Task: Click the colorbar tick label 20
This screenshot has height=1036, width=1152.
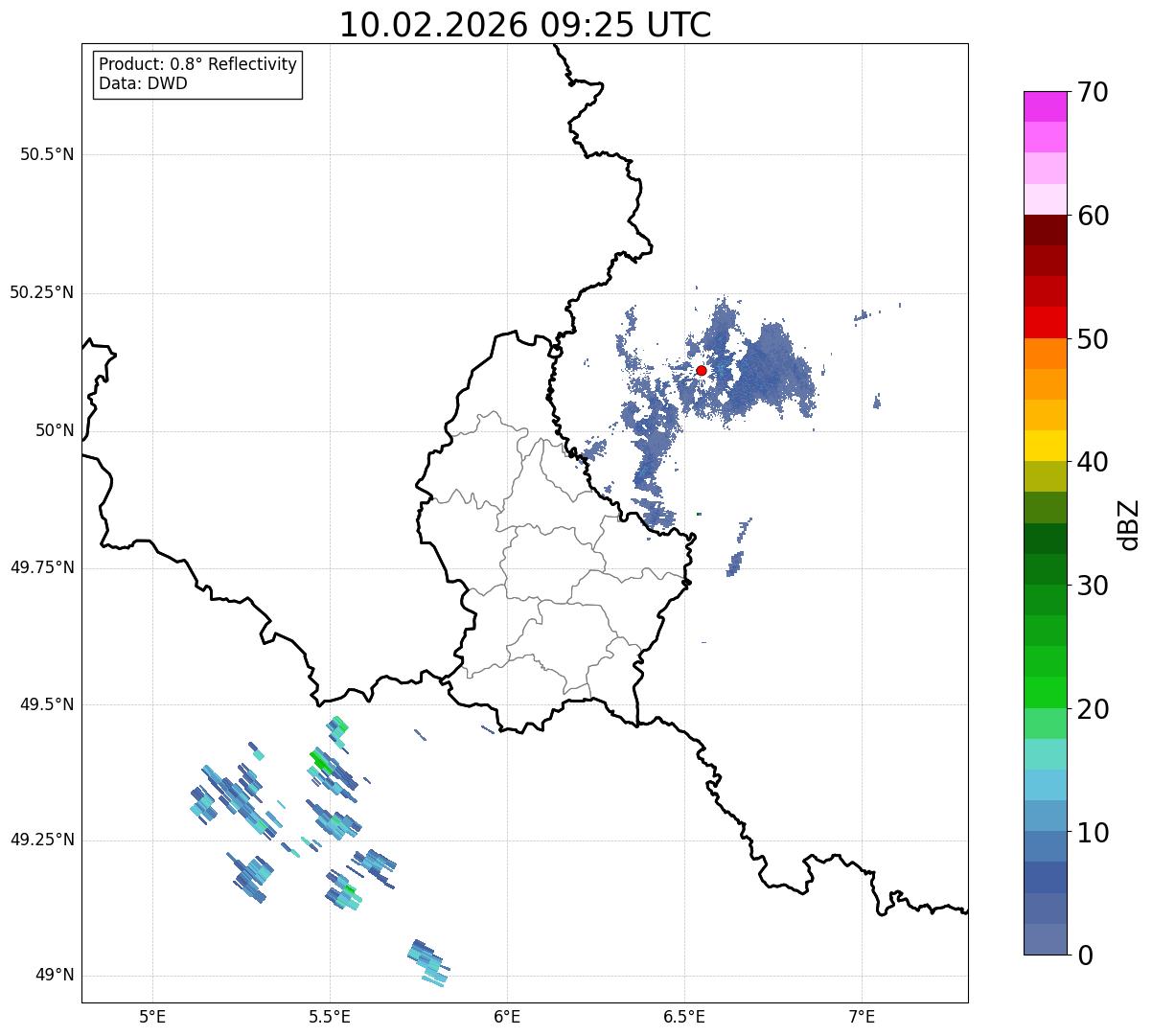Action: [1093, 709]
